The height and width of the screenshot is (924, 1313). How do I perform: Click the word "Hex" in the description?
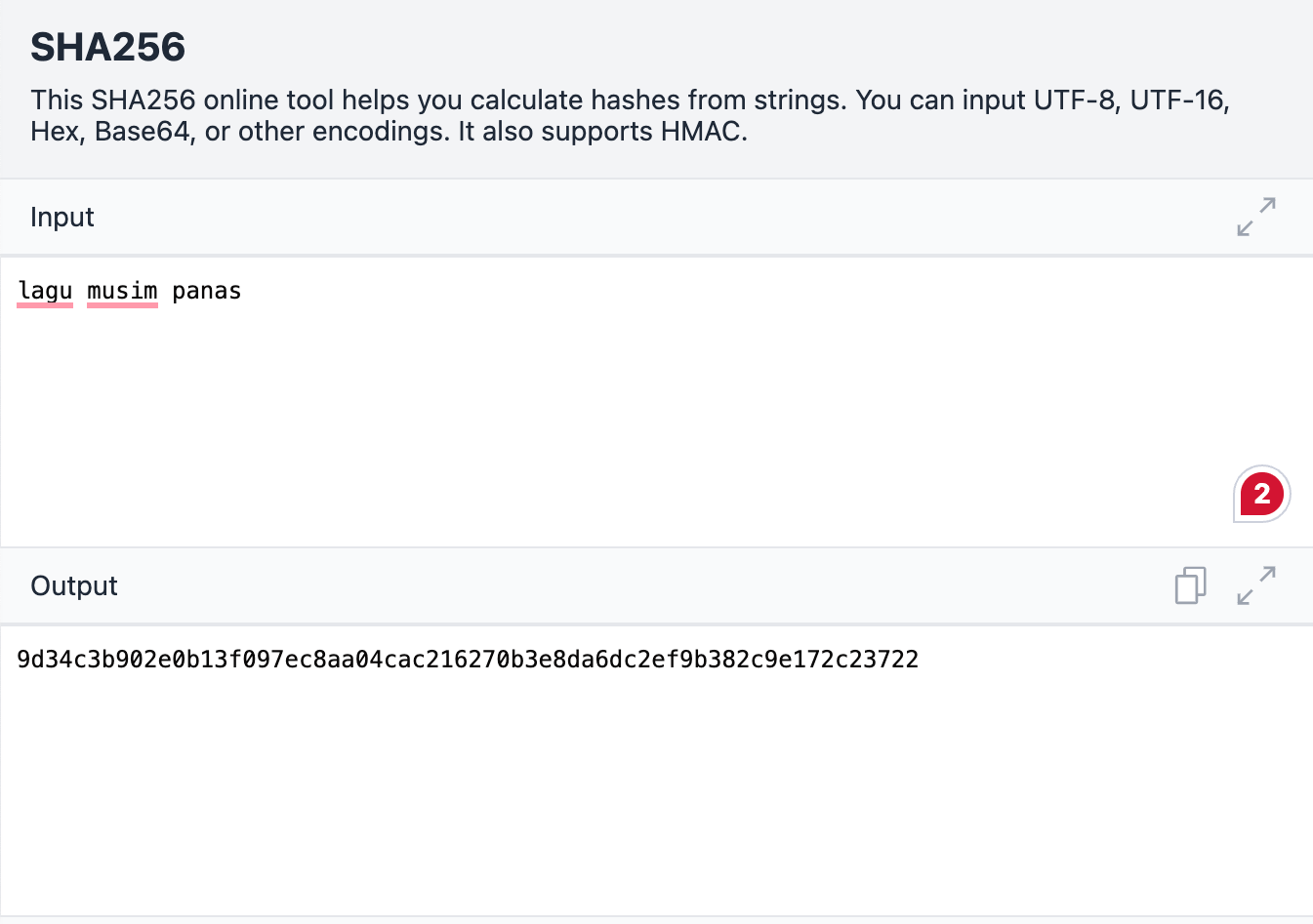tap(55, 132)
